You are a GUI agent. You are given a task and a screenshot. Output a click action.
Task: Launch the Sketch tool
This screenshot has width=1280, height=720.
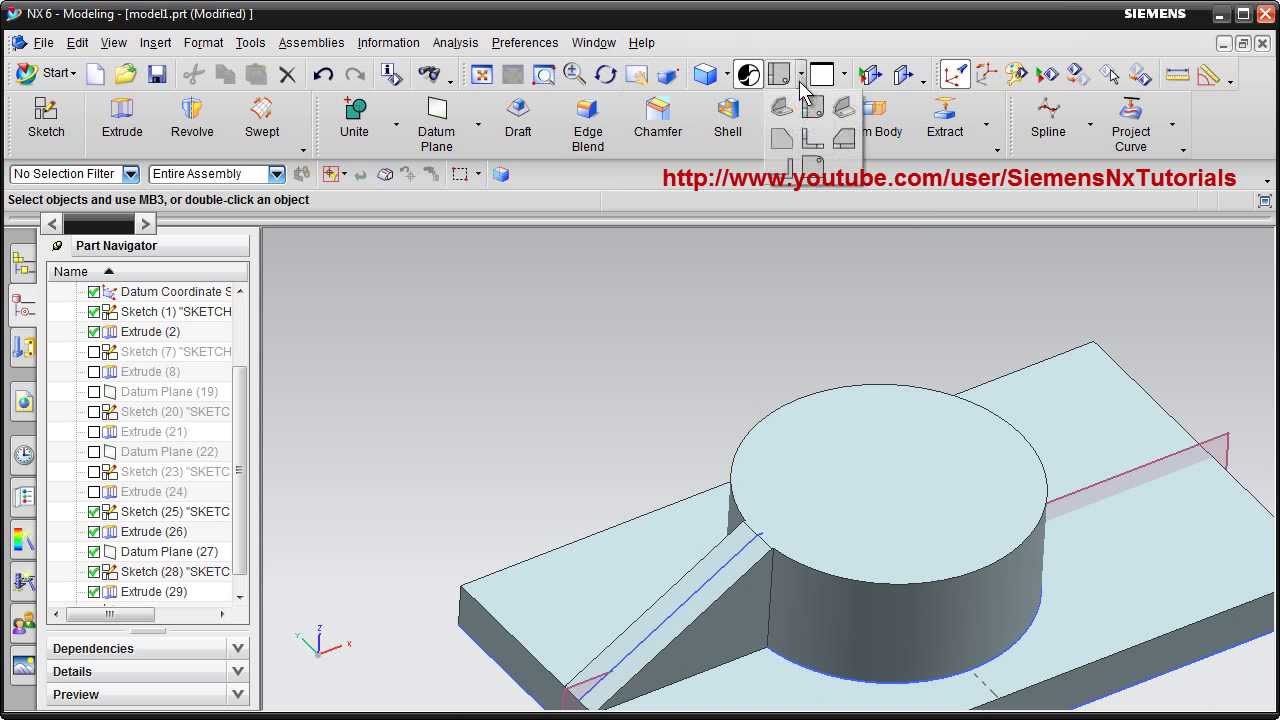46,119
